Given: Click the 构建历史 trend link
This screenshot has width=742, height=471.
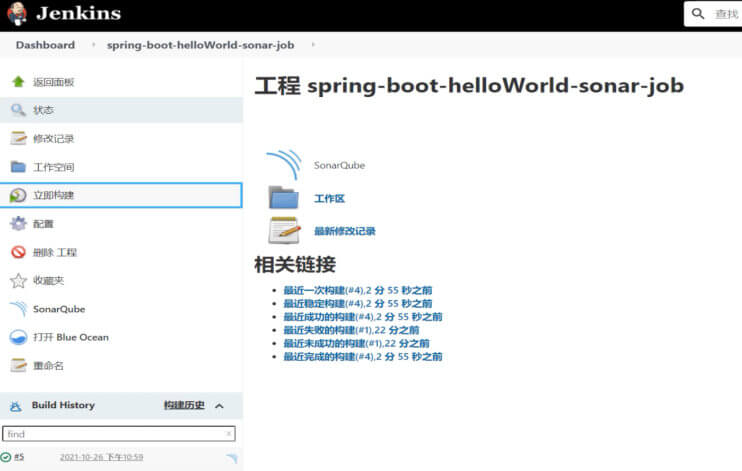Looking at the screenshot, I should pos(184,405).
